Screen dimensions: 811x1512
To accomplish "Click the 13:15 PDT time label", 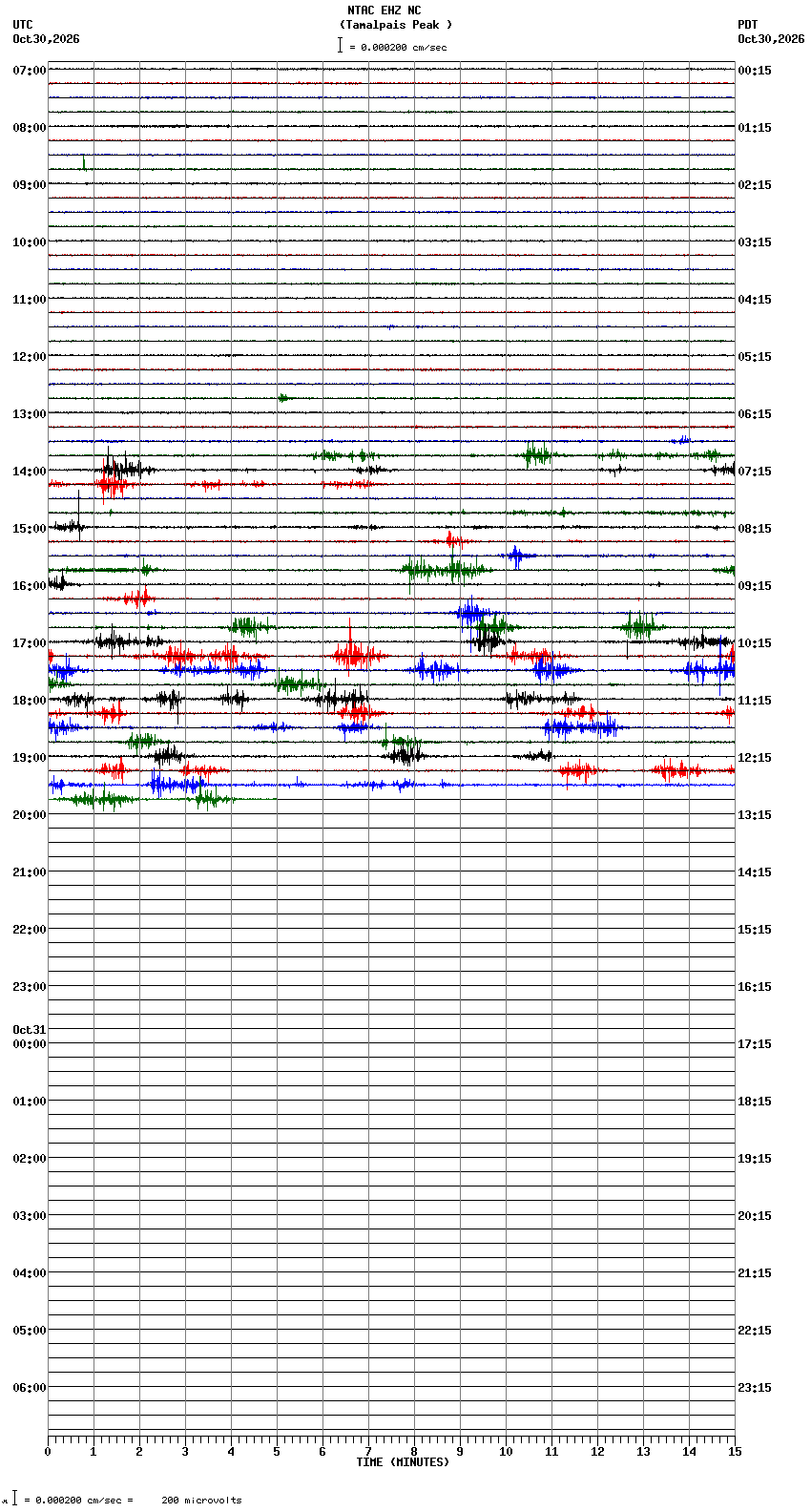I will coord(755,815).
